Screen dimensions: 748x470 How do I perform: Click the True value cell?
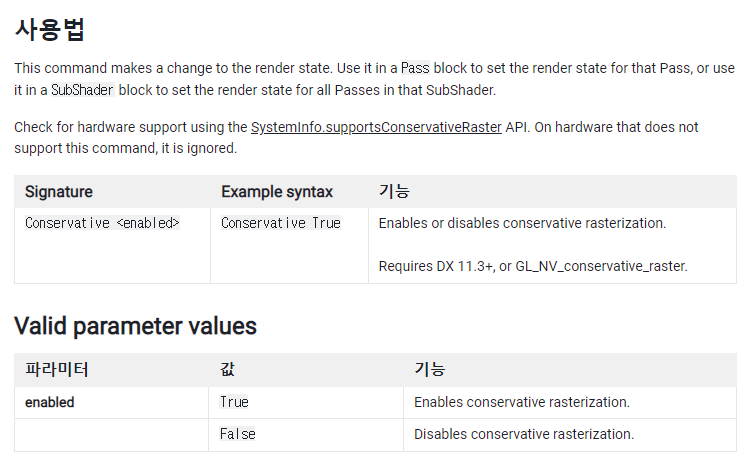pos(234,402)
